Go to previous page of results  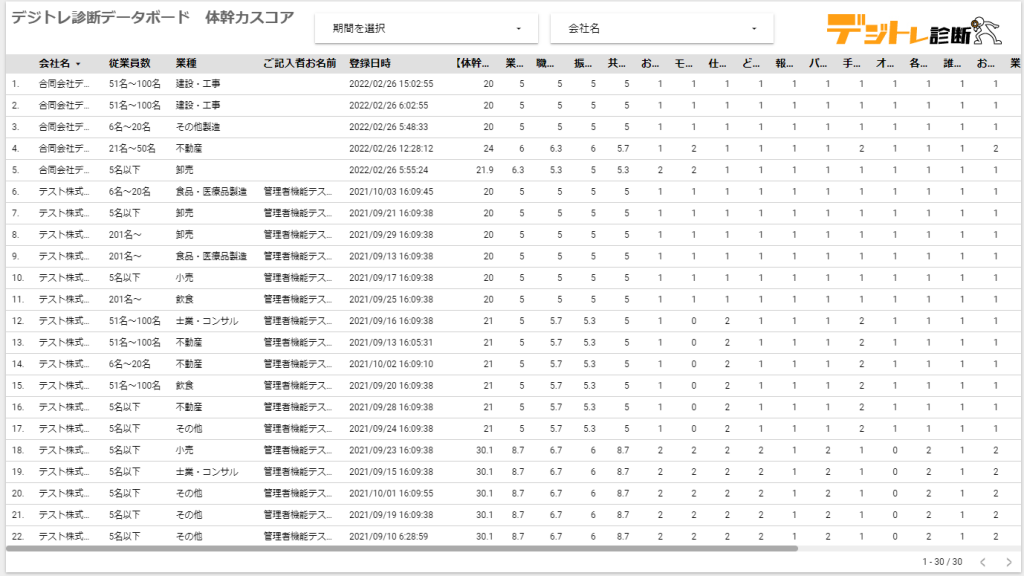click(982, 562)
